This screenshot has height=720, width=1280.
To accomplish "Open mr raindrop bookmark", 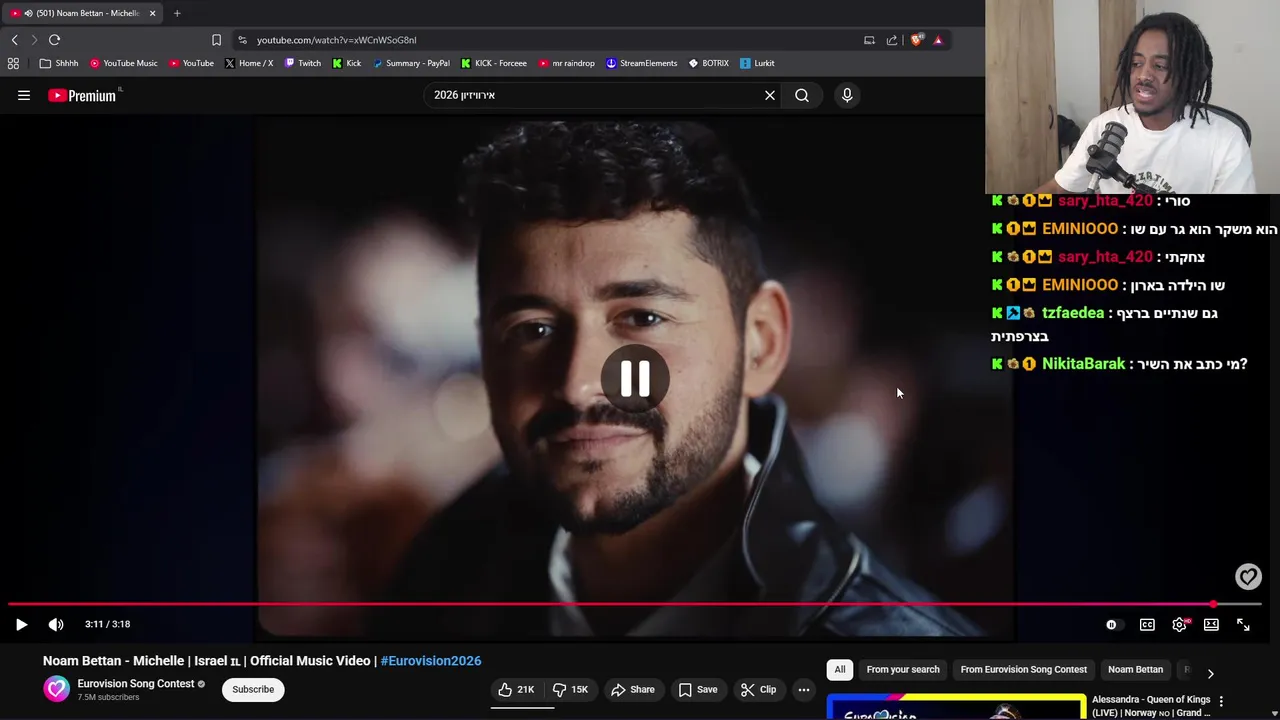I will click(x=566, y=63).
